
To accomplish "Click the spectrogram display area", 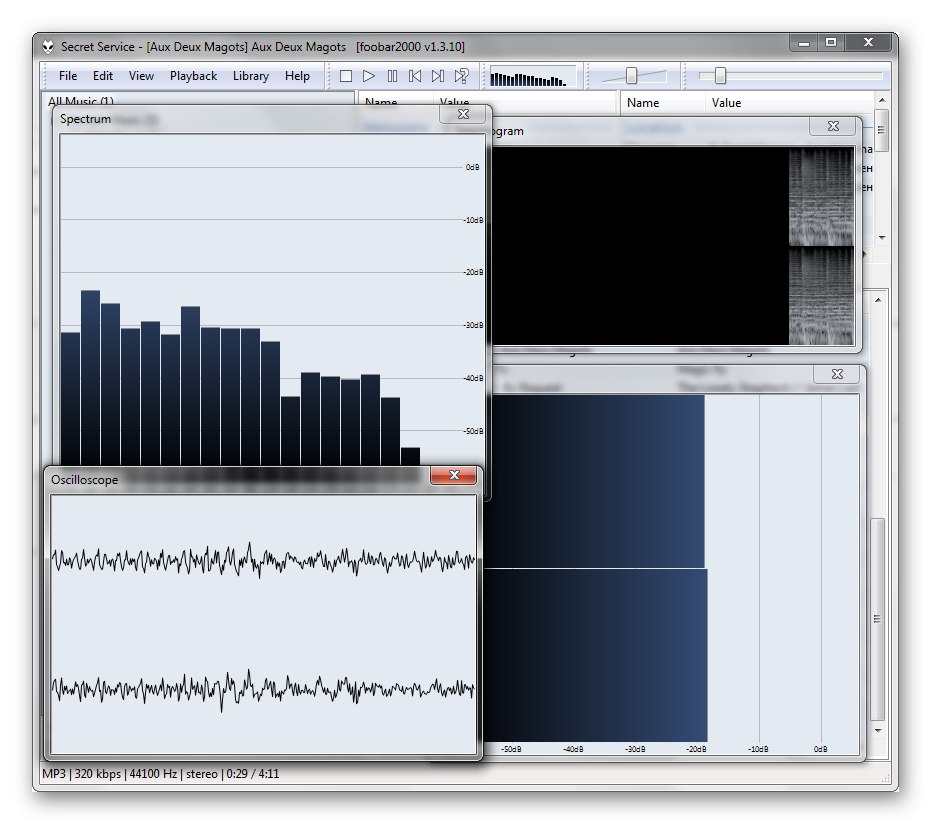I will (671, 245).
